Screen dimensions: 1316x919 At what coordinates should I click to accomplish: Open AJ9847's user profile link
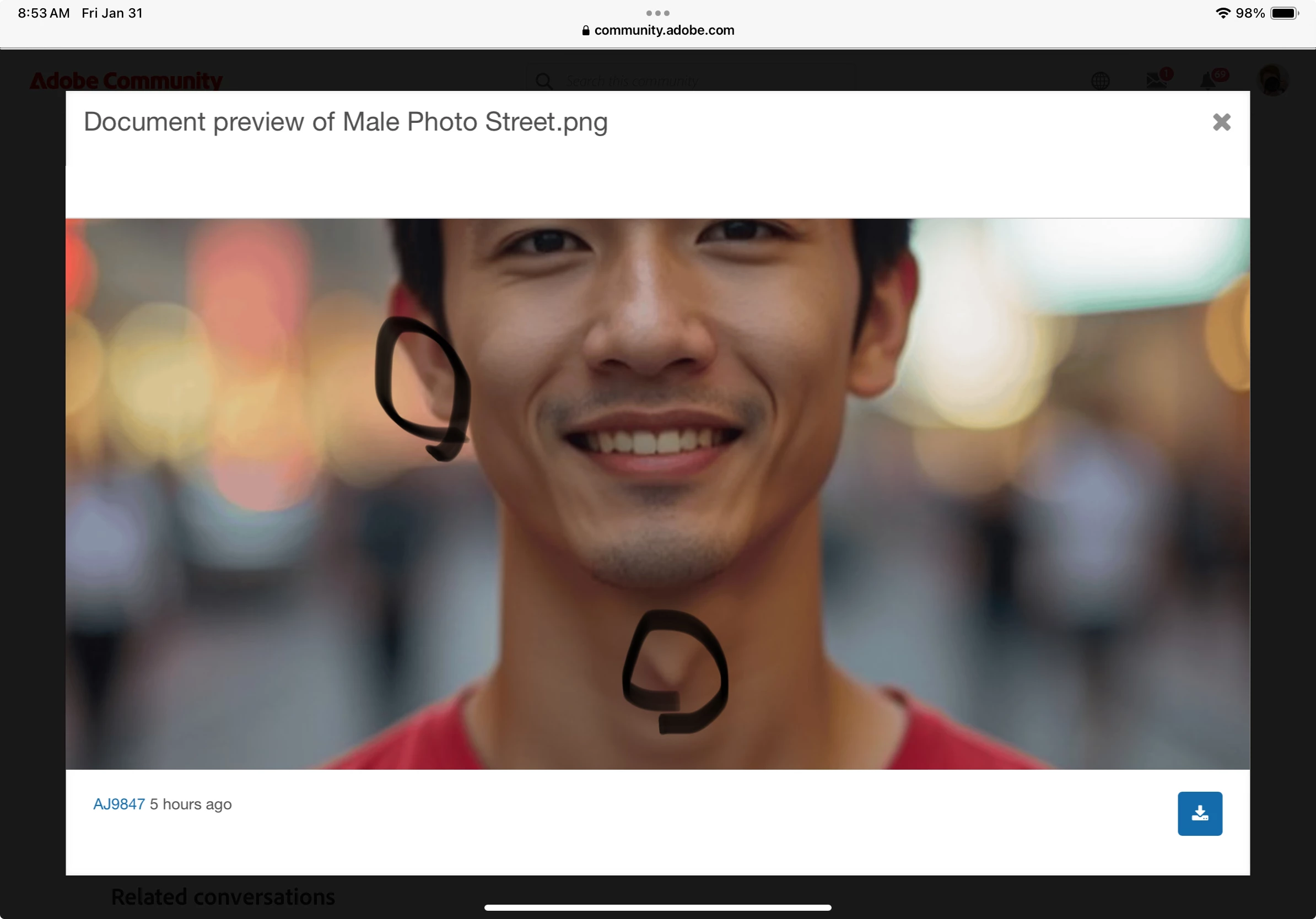[x=118, y=804]
